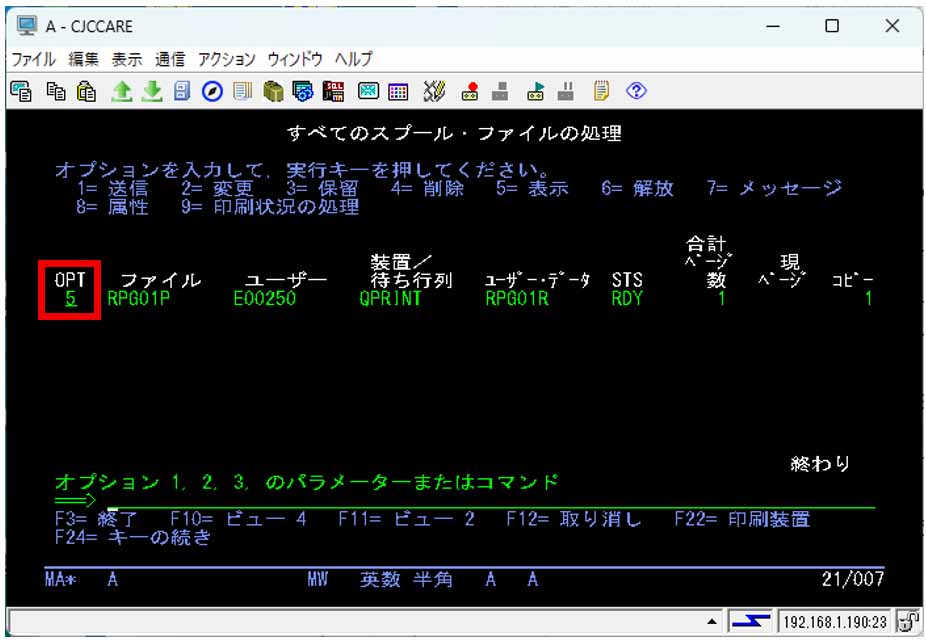Click the OPT input field for RPG01P
This screenshot has height=640, width=926.
[x=69, y=298]
